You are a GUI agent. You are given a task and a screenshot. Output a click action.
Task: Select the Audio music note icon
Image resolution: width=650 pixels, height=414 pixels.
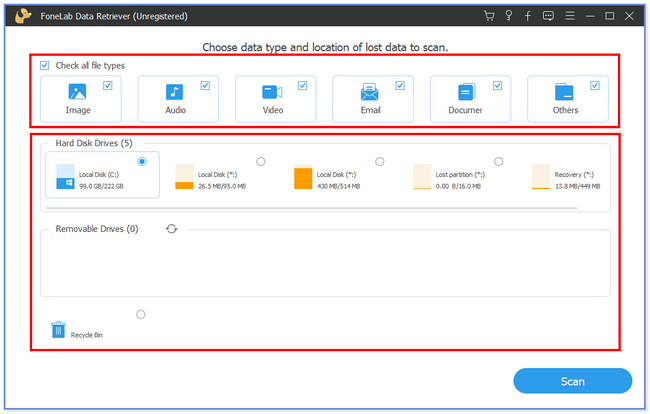175,92
